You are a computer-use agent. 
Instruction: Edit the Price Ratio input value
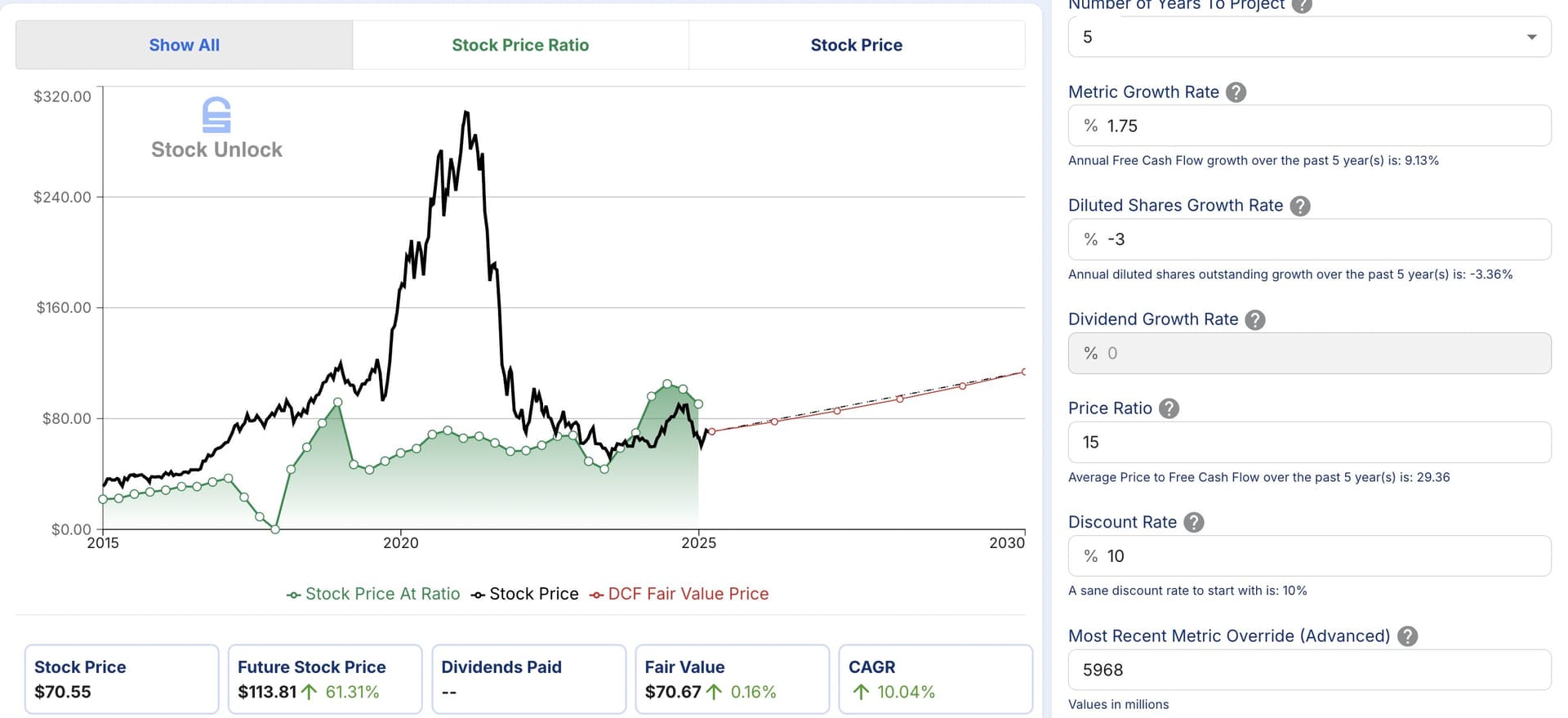pos(1309,442)
